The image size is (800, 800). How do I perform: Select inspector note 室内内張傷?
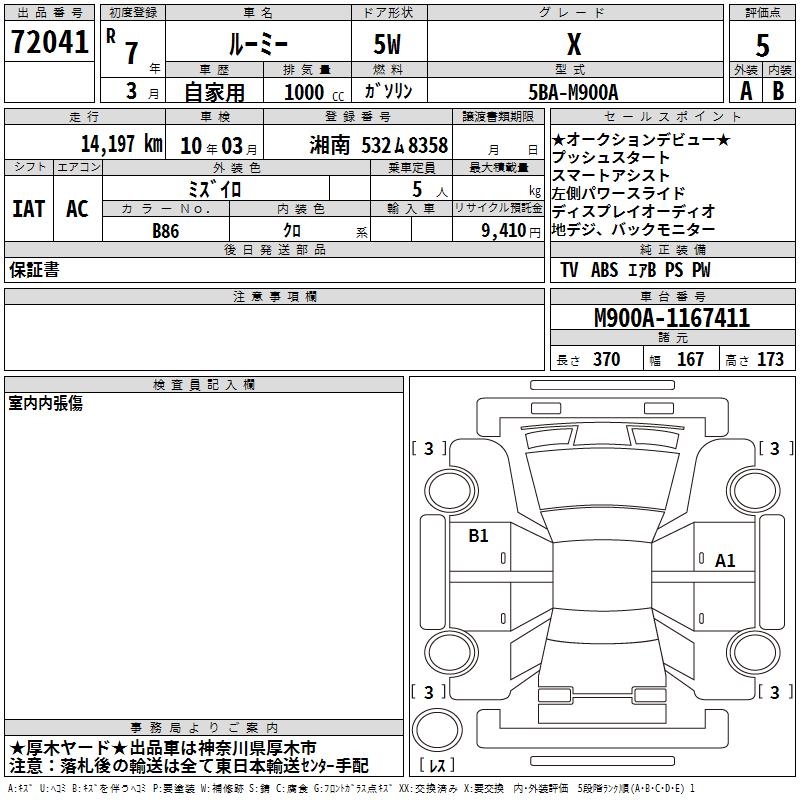[45, 404]
